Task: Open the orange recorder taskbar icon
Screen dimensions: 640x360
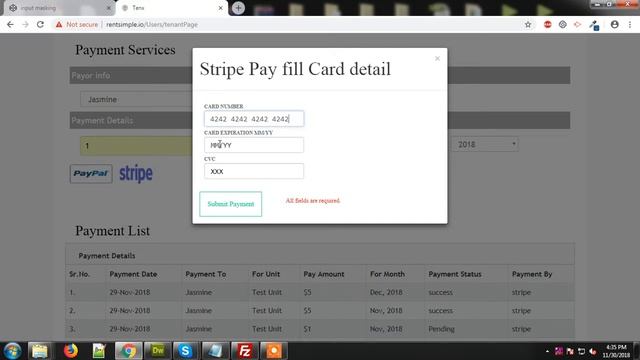Action: (274, 351)
